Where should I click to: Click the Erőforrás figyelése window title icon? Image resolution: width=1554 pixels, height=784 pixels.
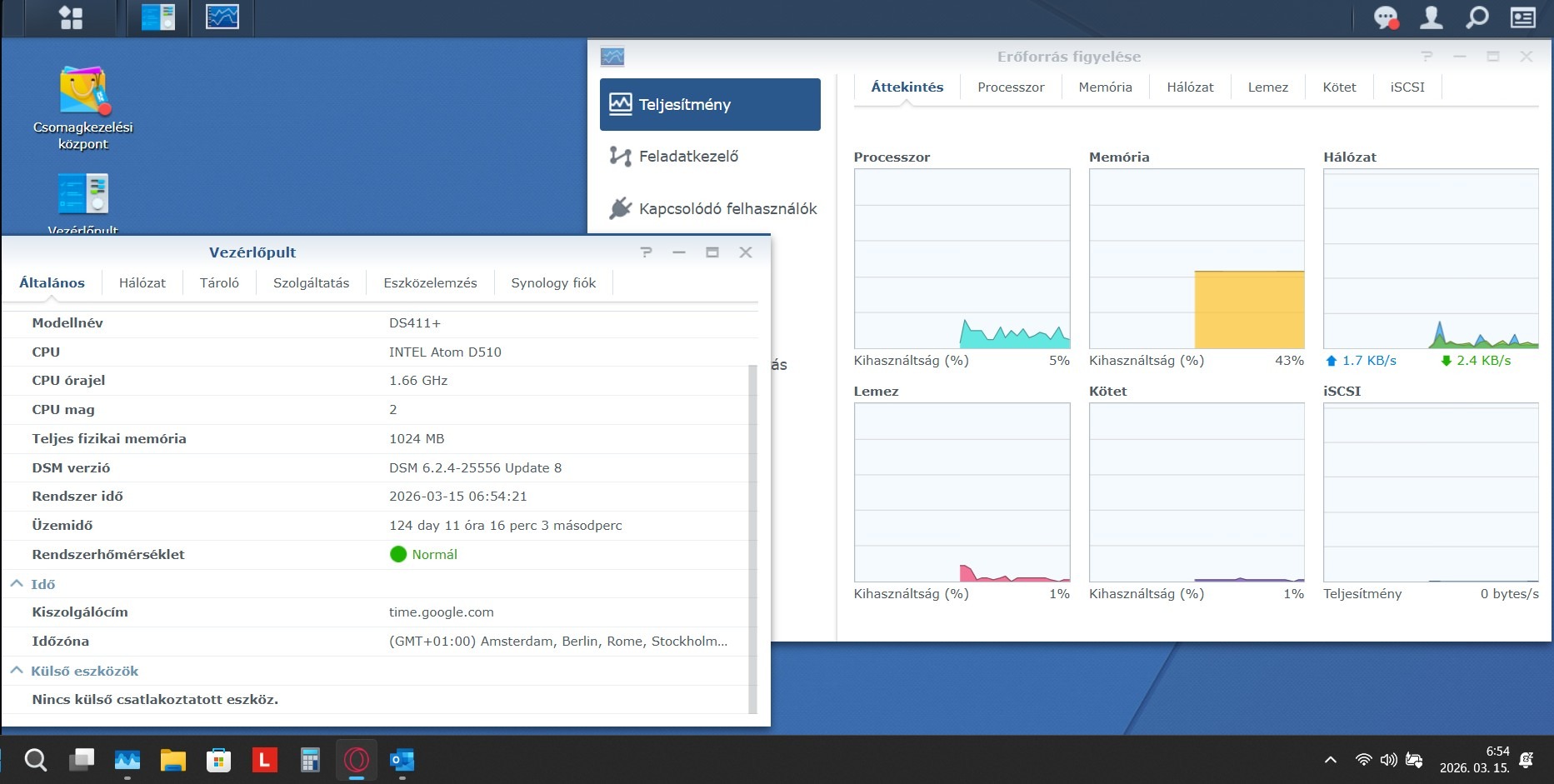point(612,57)
